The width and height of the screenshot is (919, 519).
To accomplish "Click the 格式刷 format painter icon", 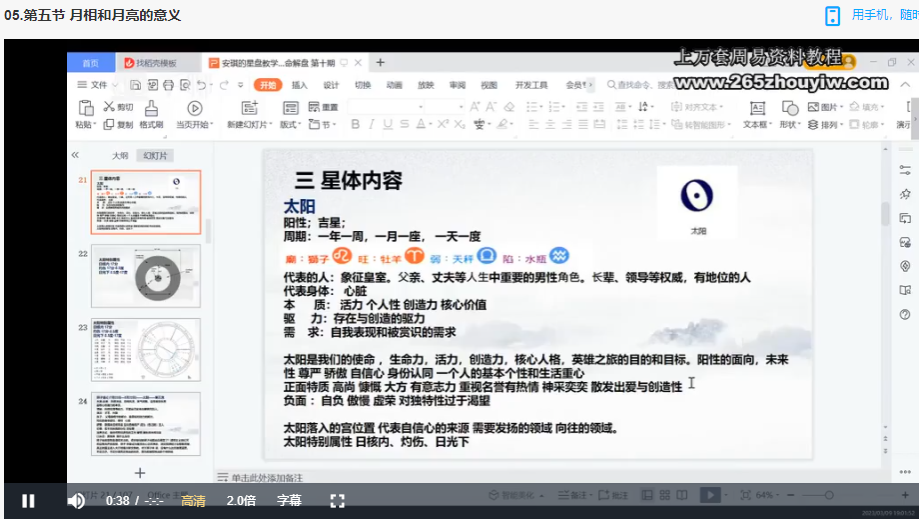I will [151, 109].
